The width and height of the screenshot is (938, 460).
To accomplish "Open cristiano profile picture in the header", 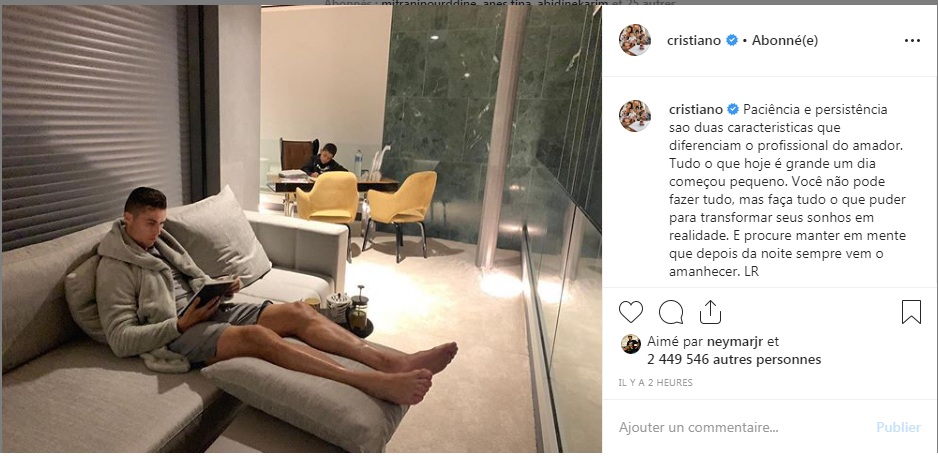I will [635, 40].
